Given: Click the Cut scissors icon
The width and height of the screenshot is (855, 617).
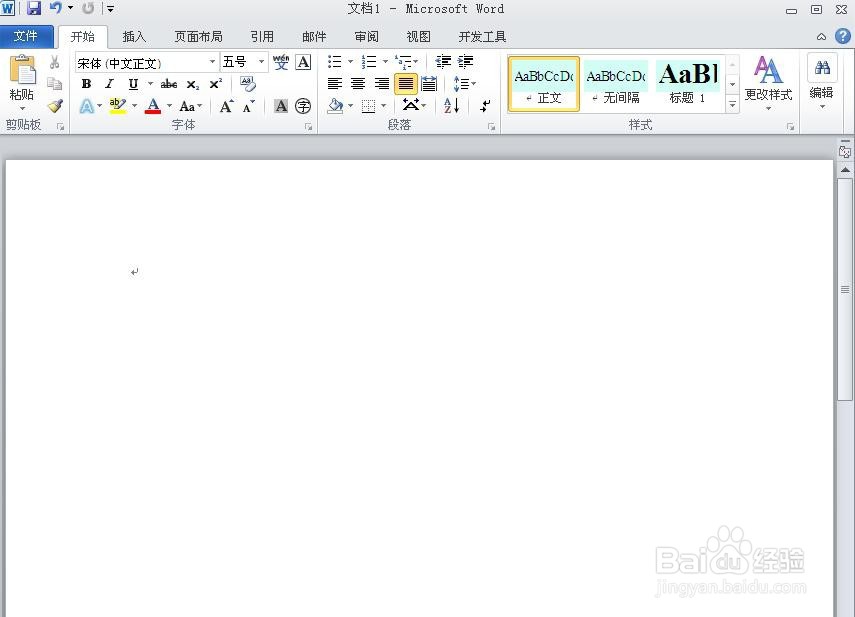Looking at the screenshot, I should click(55, 62).
